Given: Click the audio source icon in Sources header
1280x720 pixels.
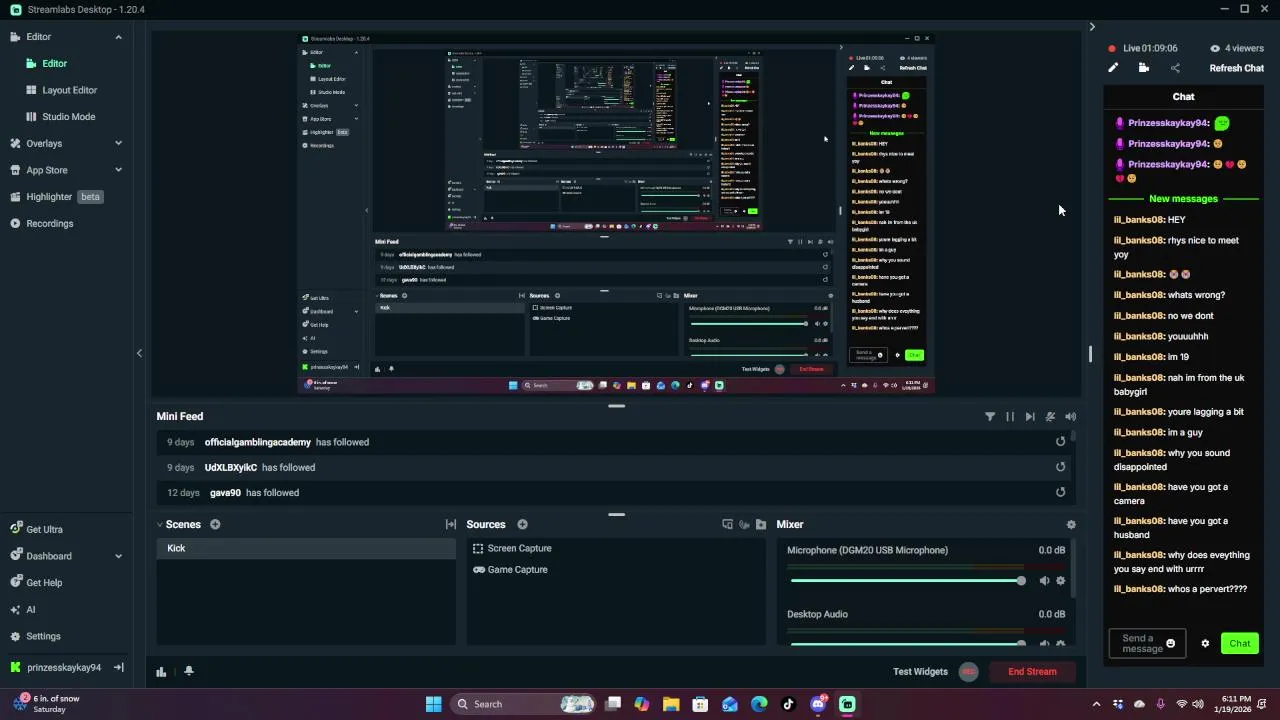Looking at the screenshot, I should pos(744,524).
